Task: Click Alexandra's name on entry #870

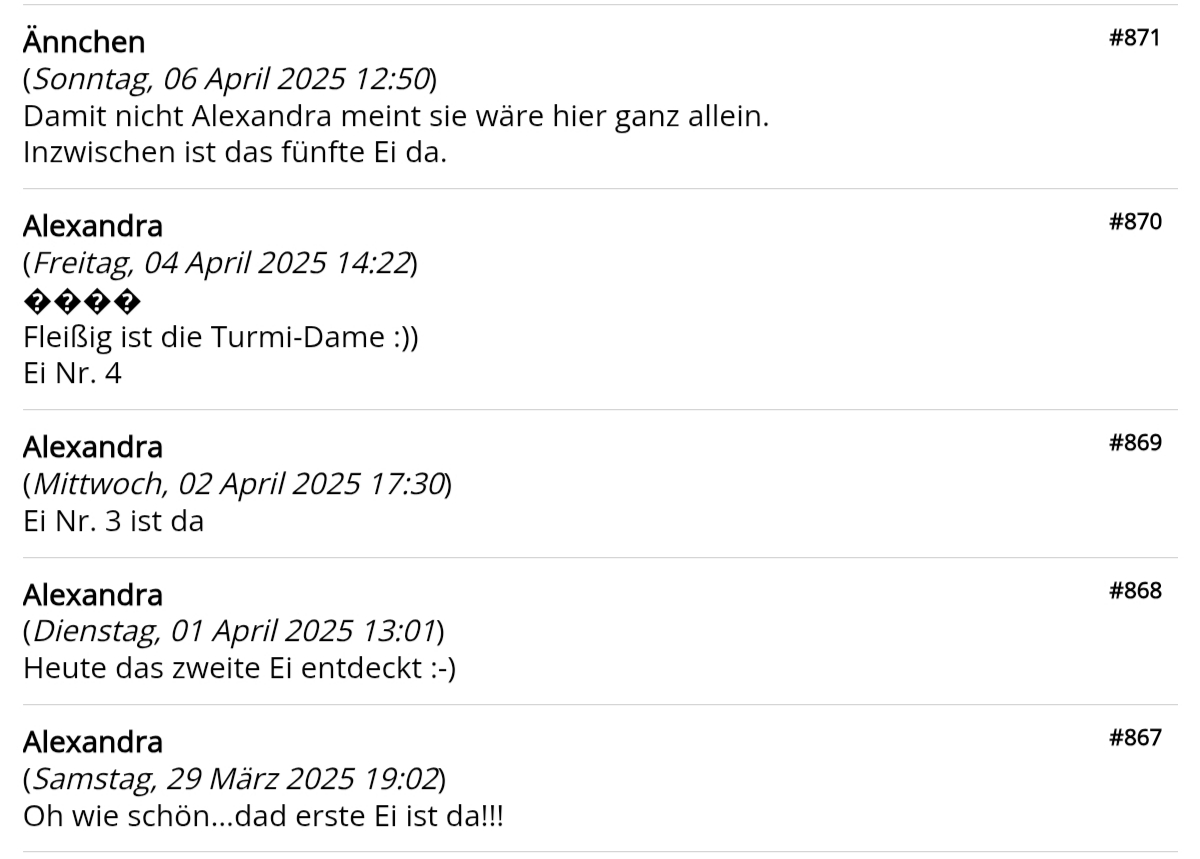Action: pos(93,225)
